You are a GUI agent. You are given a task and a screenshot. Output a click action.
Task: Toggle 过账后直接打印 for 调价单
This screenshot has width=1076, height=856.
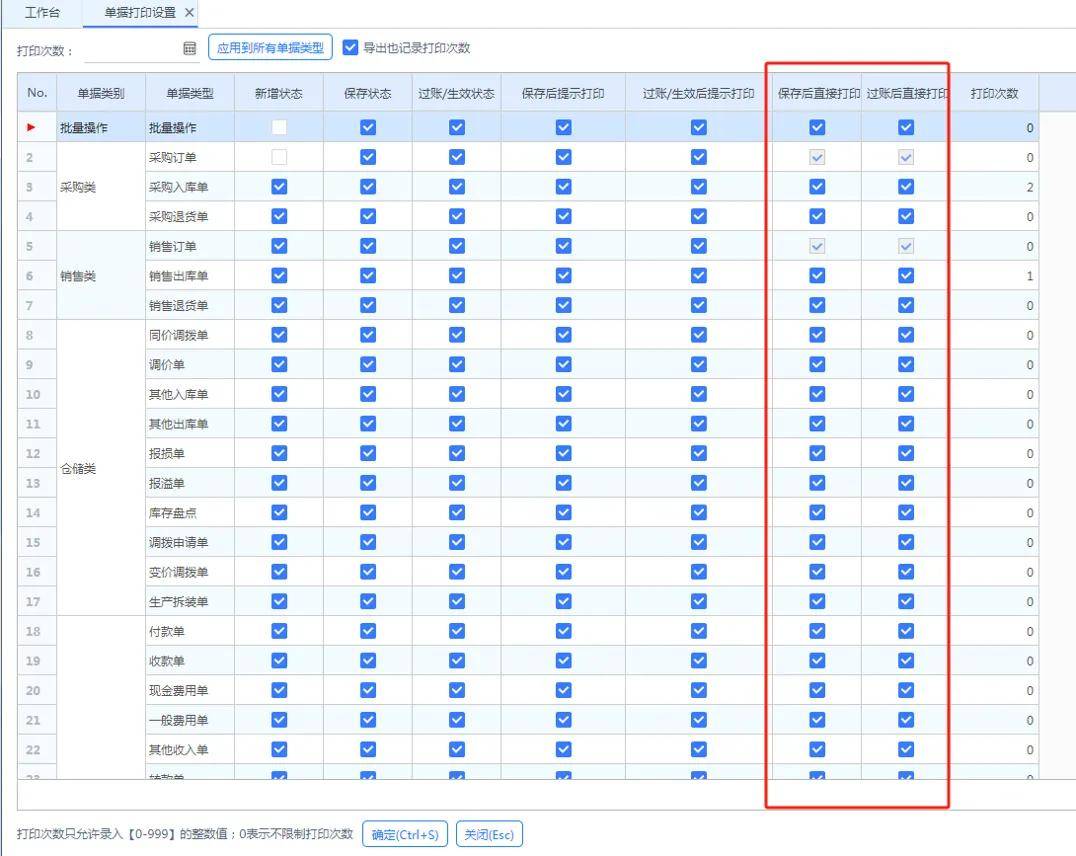[905, 364]
